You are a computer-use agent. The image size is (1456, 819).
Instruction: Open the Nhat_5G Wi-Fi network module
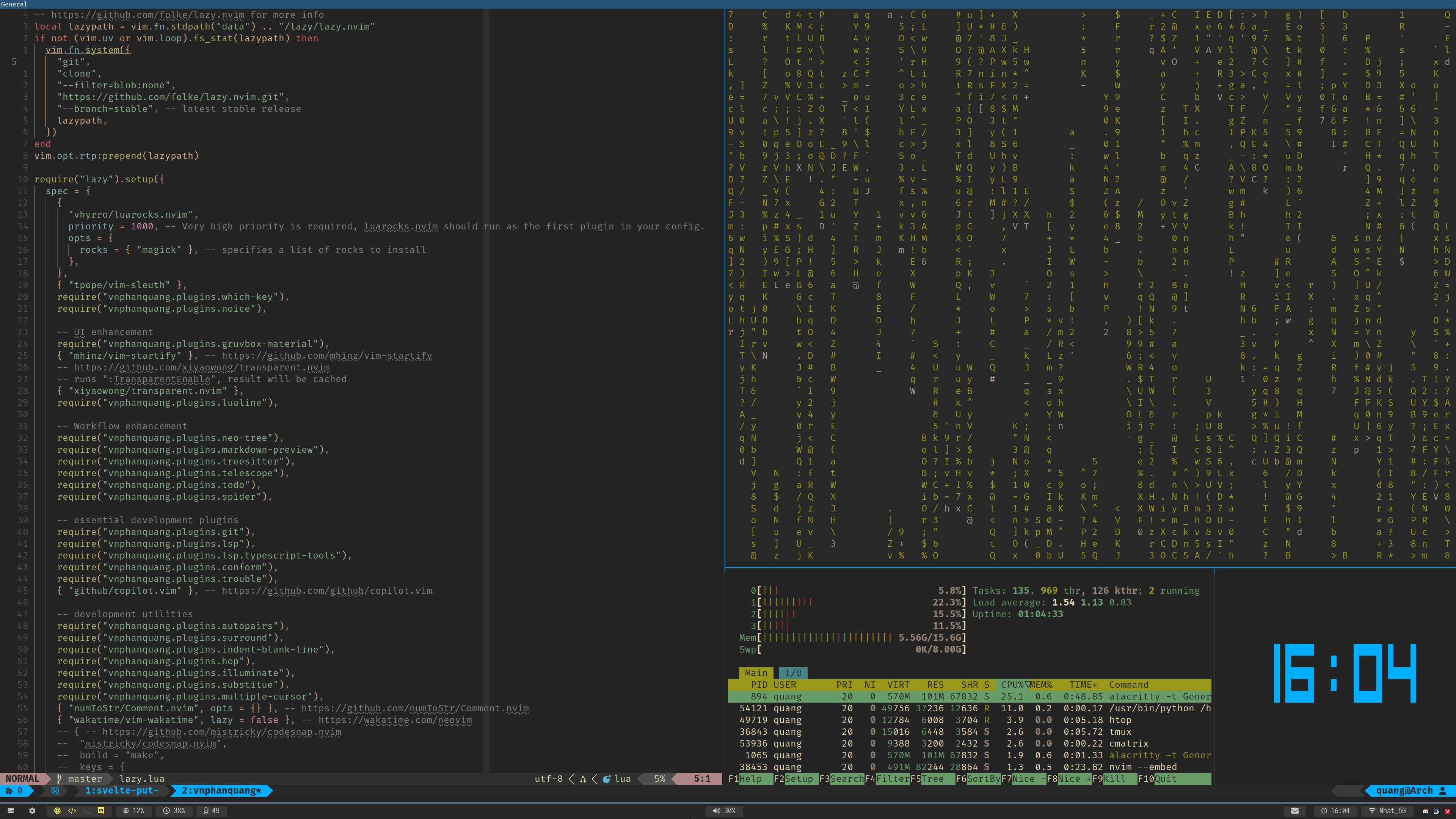(x=1387, y=811)
